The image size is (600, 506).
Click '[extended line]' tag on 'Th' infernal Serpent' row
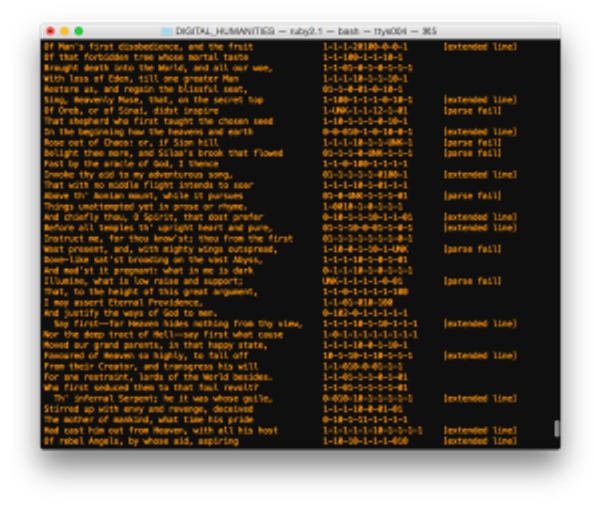coord(480,398)
